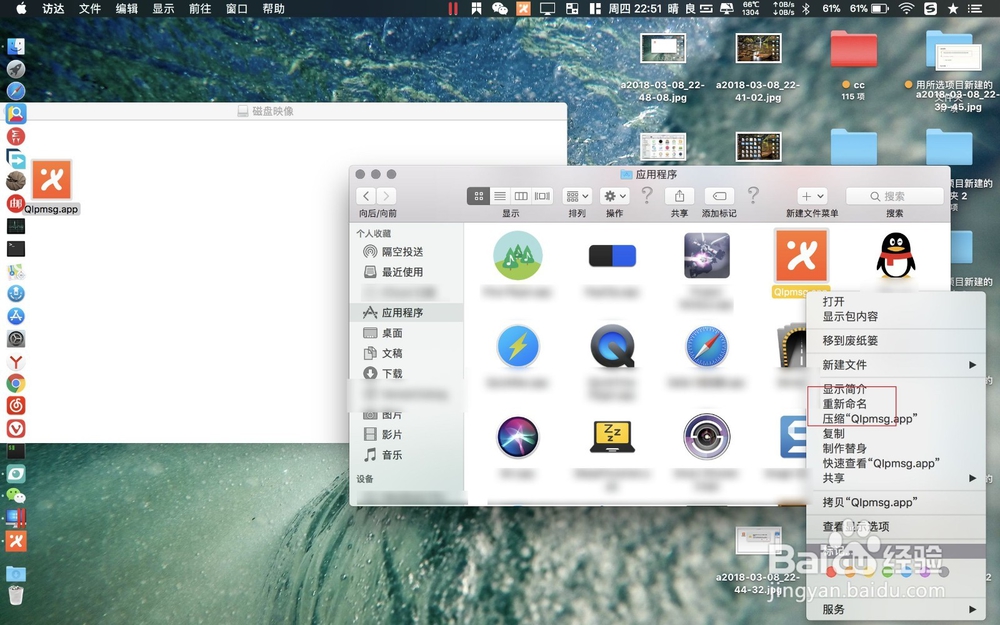Select the green trees app icon
The width and height of the screenshot is (1000, 625).
tap(518, 255)
